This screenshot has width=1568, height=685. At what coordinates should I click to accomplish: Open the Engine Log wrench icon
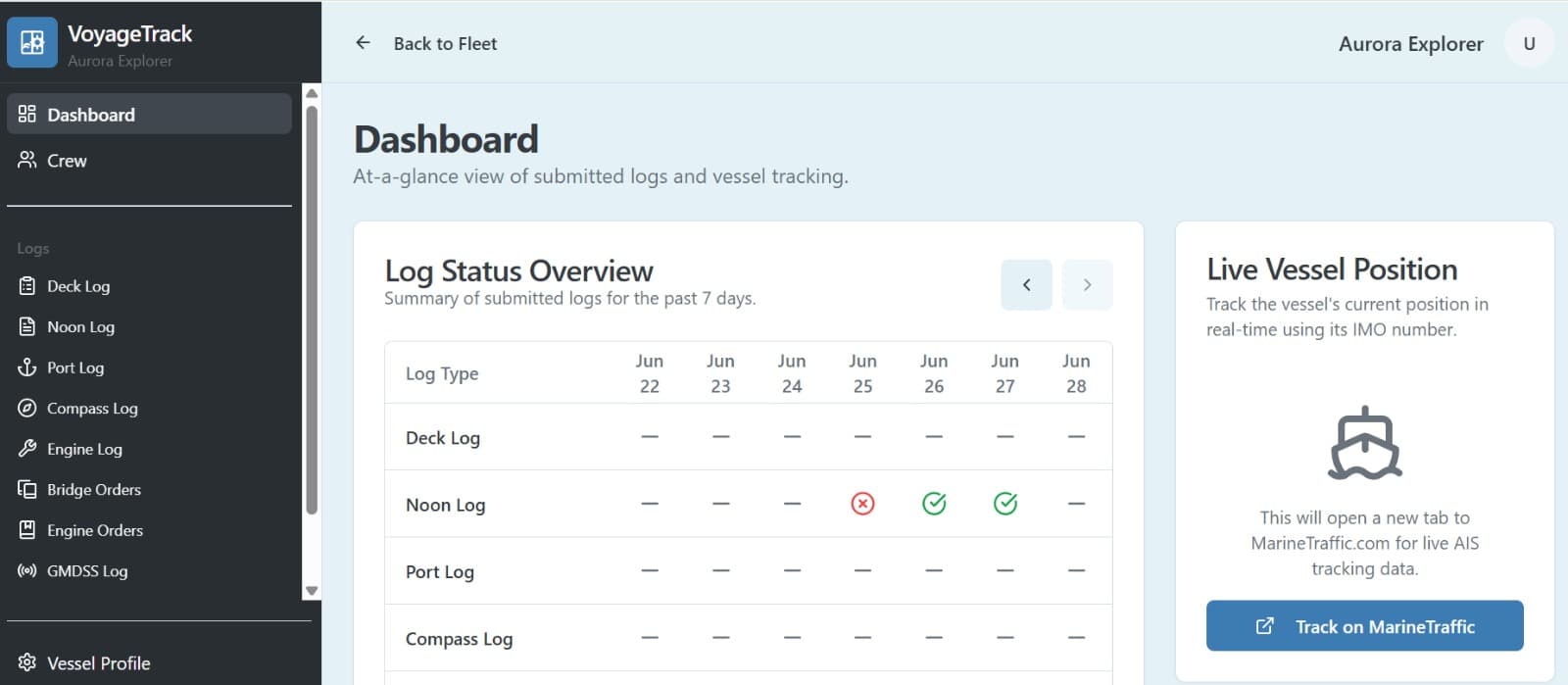(x=28, y=449)
